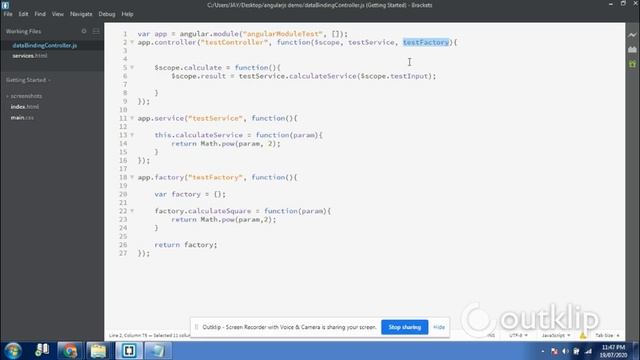Click calculateService call on line 6
Screen dimensions: 640x360
[322, 76]
